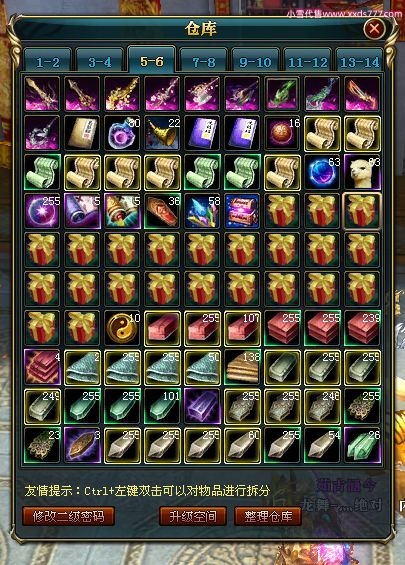This screenshot has width=405, height=565.
Task: Select the purple glowing ingot item
Action: tap(202, 406)
